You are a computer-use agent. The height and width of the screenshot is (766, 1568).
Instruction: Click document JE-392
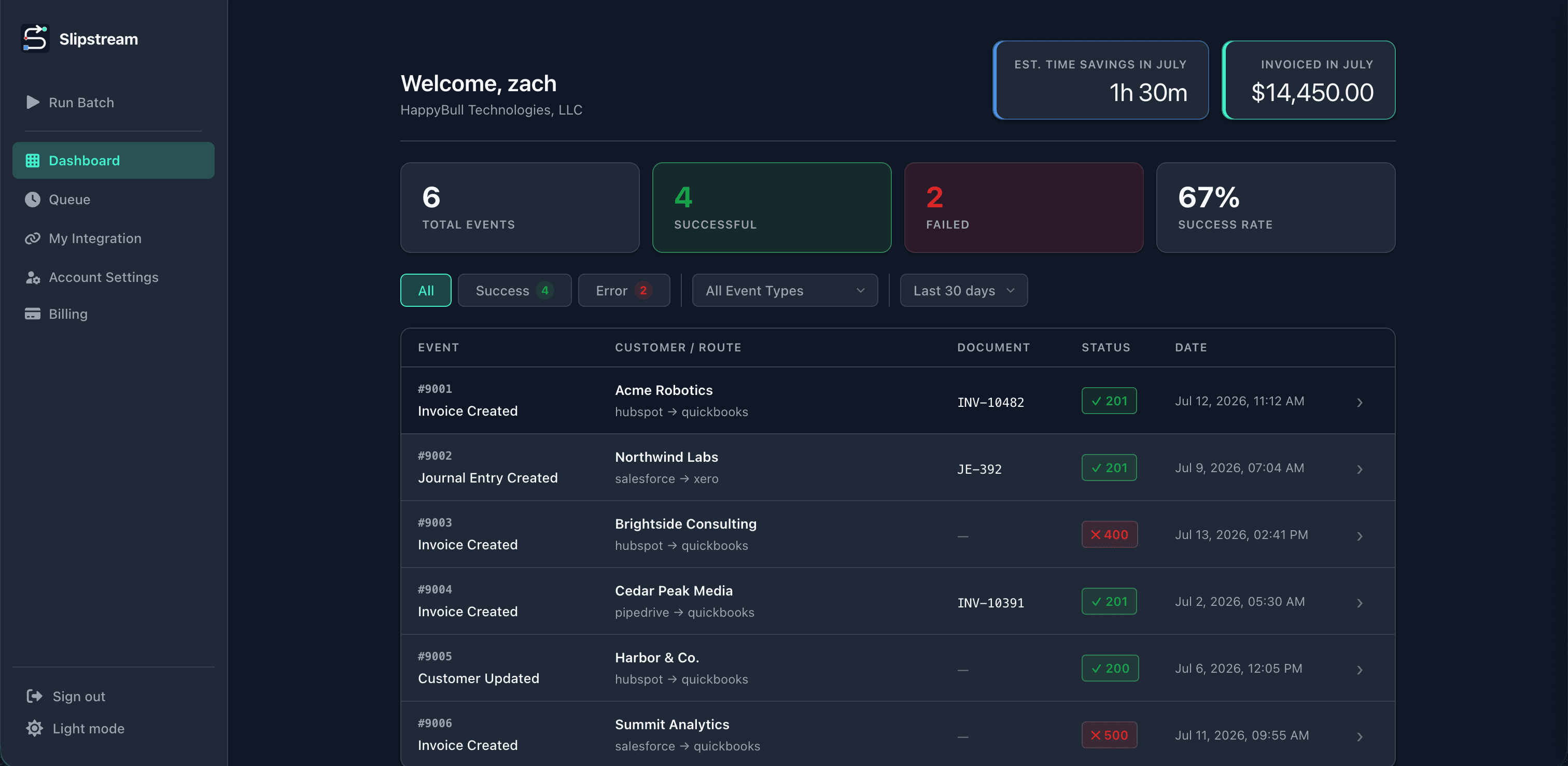(x=979, y=469)
